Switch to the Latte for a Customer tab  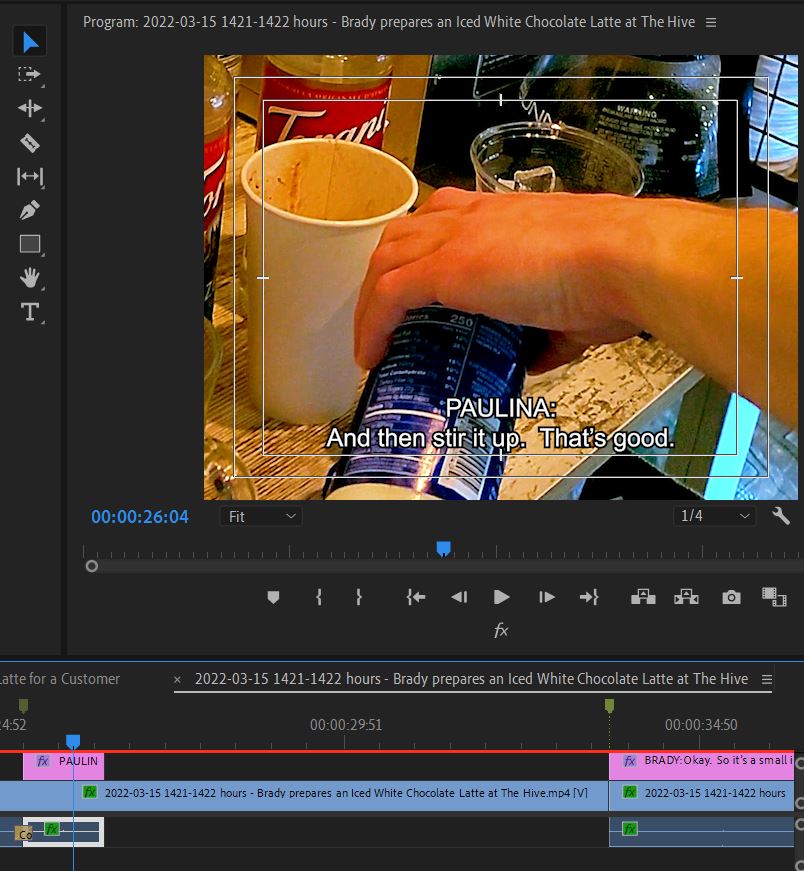[59, 679]
